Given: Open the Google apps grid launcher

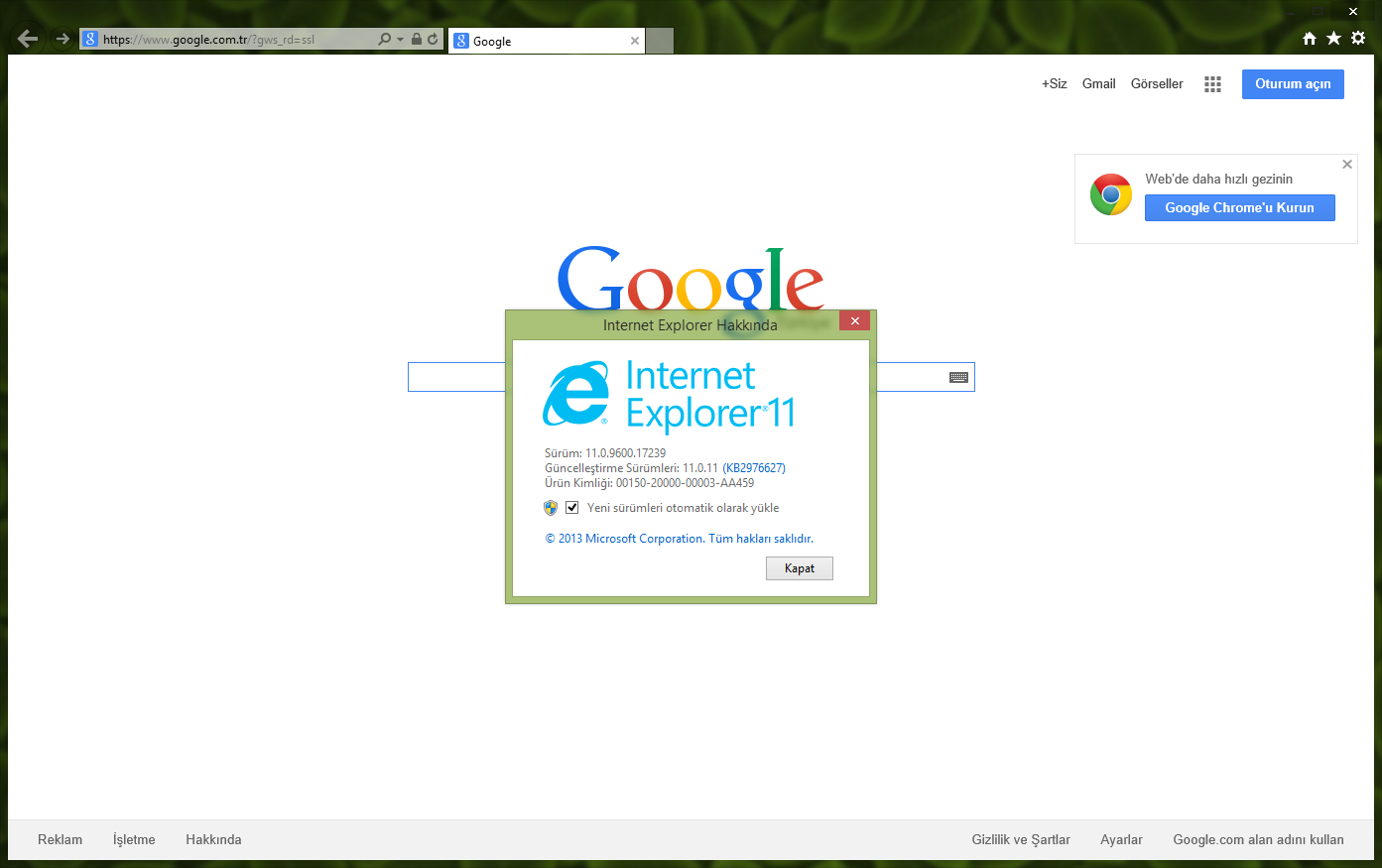Looking at the screenshot, I should 1212,84.
